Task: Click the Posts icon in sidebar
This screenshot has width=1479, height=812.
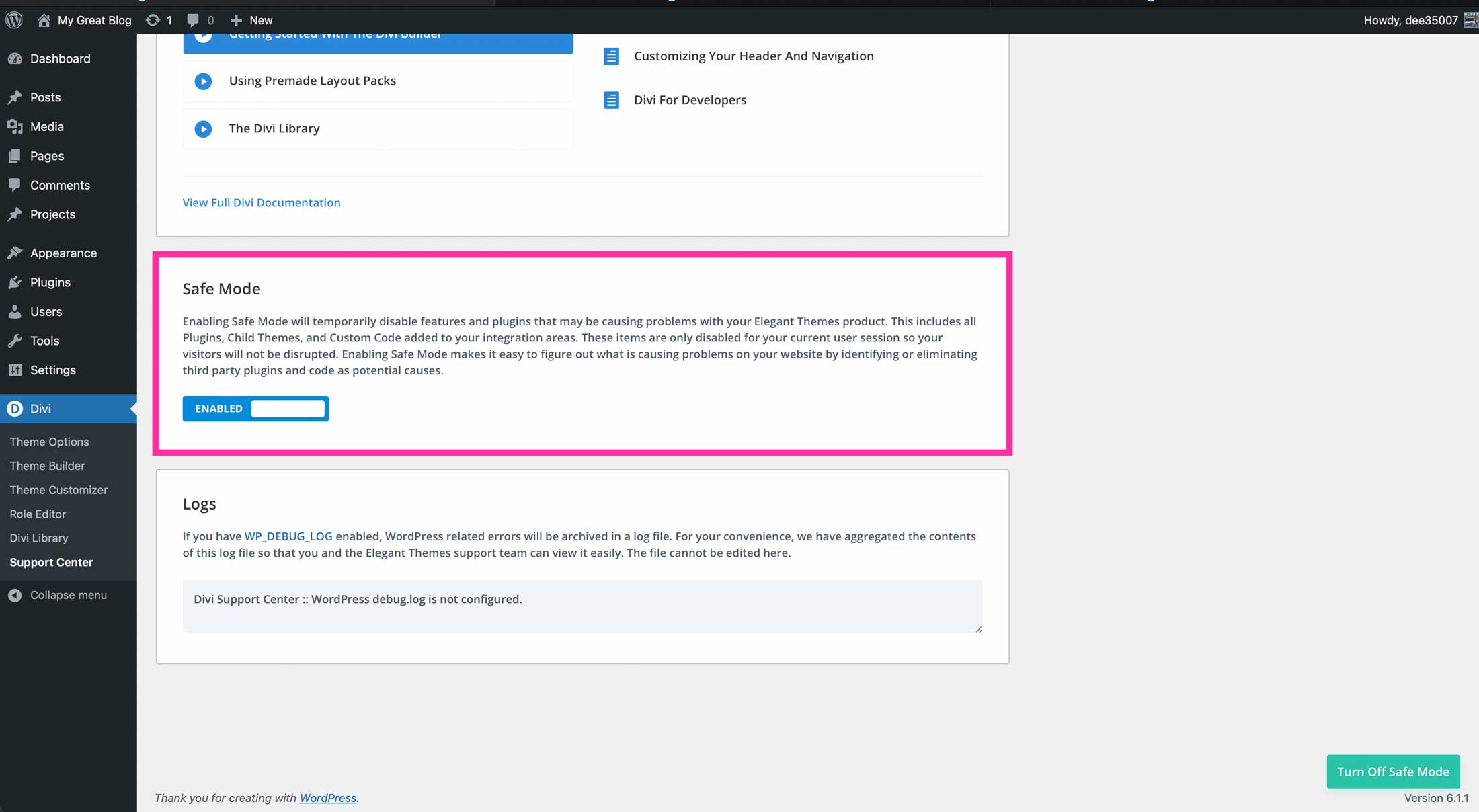Action: [x=14, y=97]
